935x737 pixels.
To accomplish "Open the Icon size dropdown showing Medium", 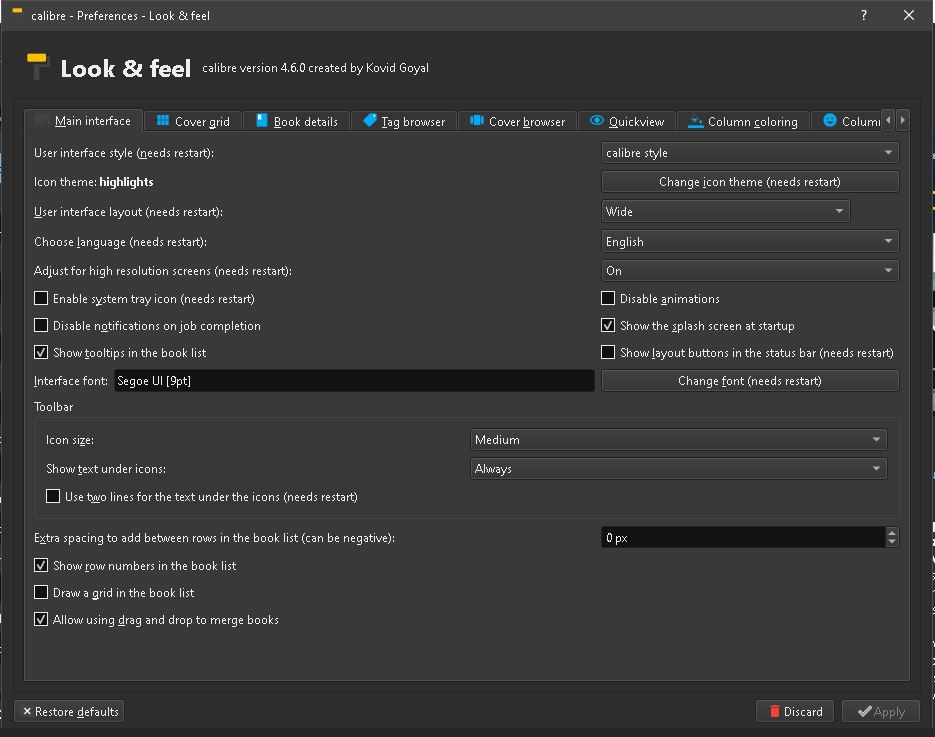I will click(x=678, y=439).
